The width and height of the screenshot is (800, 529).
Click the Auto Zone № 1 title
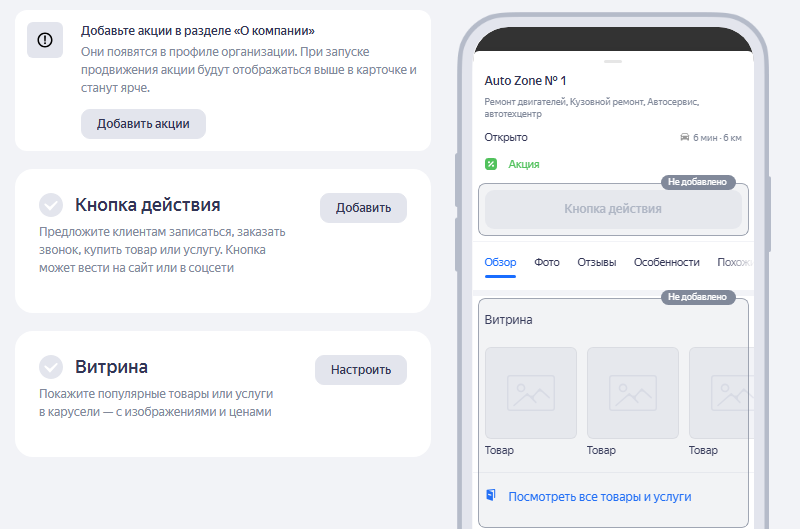tap(525, 81)
